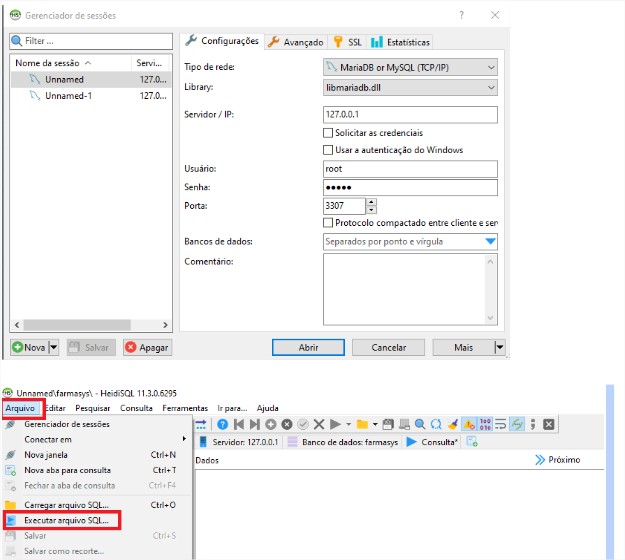The width and height of the screenshot is (625, 560).
Task: Select Executar arquivo SQL menu entry
Action: point(65,521)
